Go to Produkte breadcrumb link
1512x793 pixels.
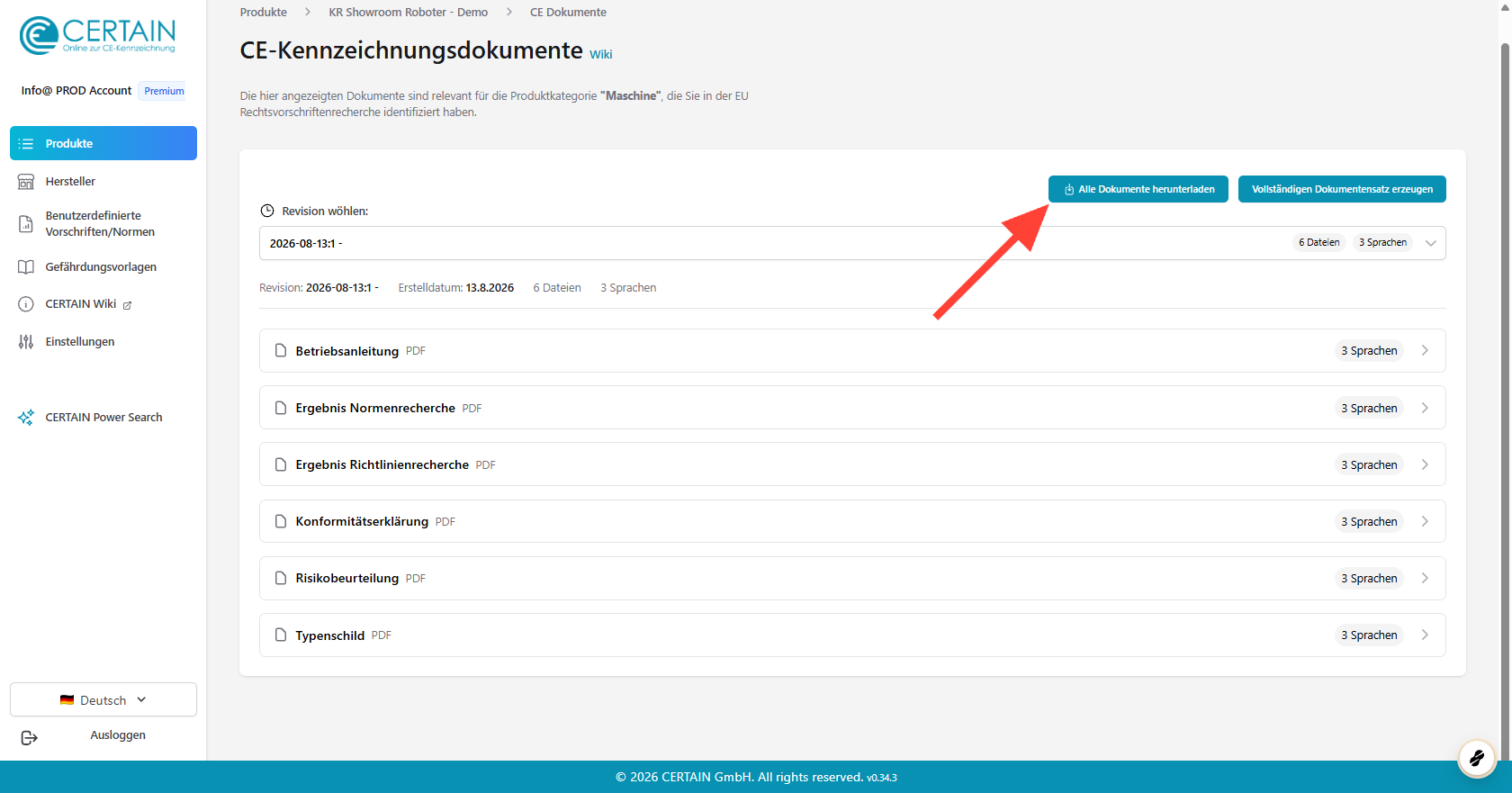click(x=264, y=13)
